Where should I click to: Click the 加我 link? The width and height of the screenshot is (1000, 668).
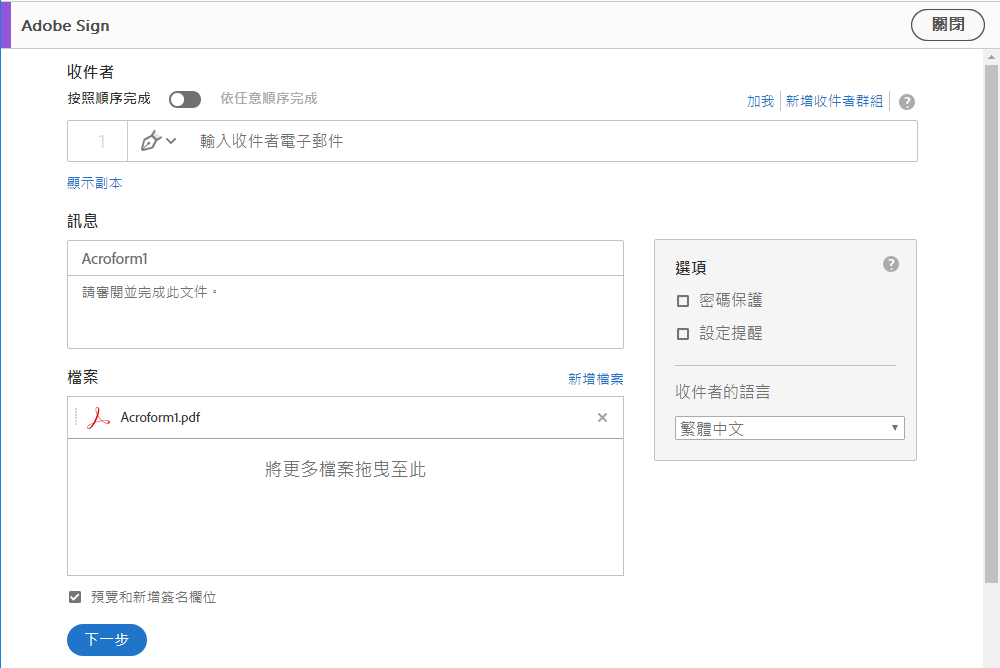click(x=760, y=101)
